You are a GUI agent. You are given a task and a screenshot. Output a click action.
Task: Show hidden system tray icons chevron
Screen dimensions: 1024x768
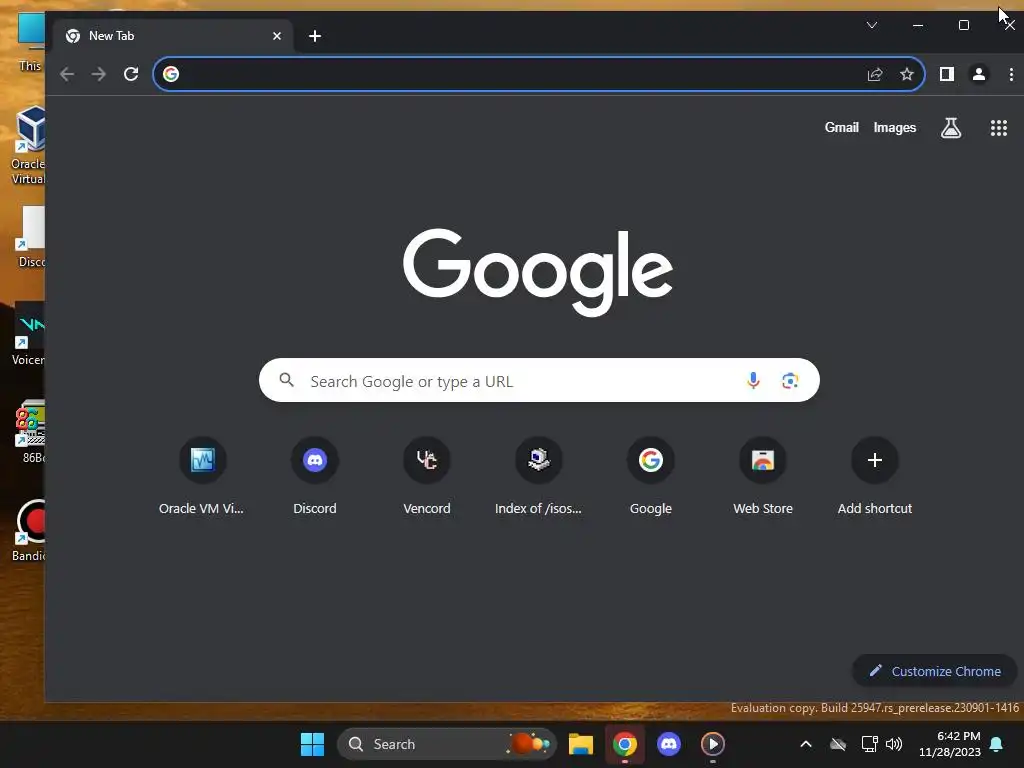point(806,744)
